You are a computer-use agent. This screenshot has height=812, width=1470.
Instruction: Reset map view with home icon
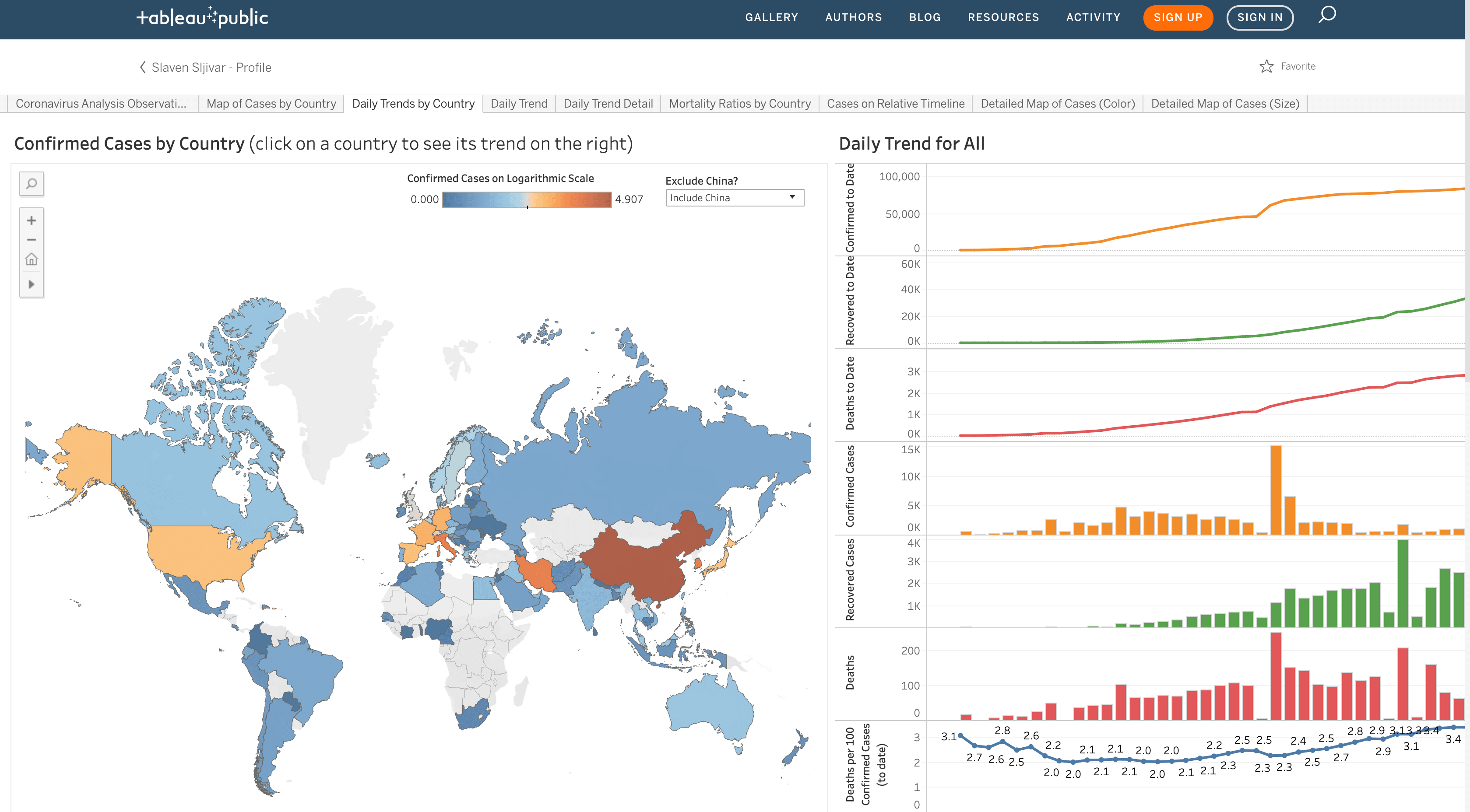pos(32,260)
